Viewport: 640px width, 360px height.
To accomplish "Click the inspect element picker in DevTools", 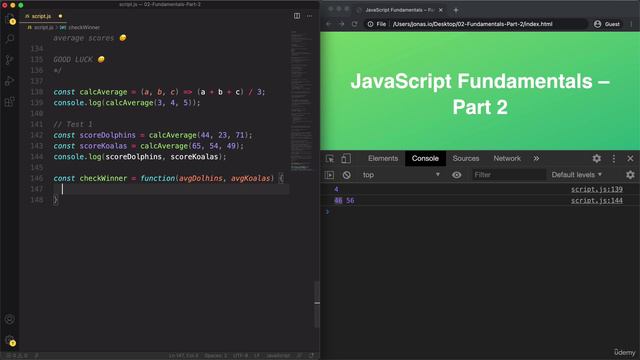I will 330,158.
